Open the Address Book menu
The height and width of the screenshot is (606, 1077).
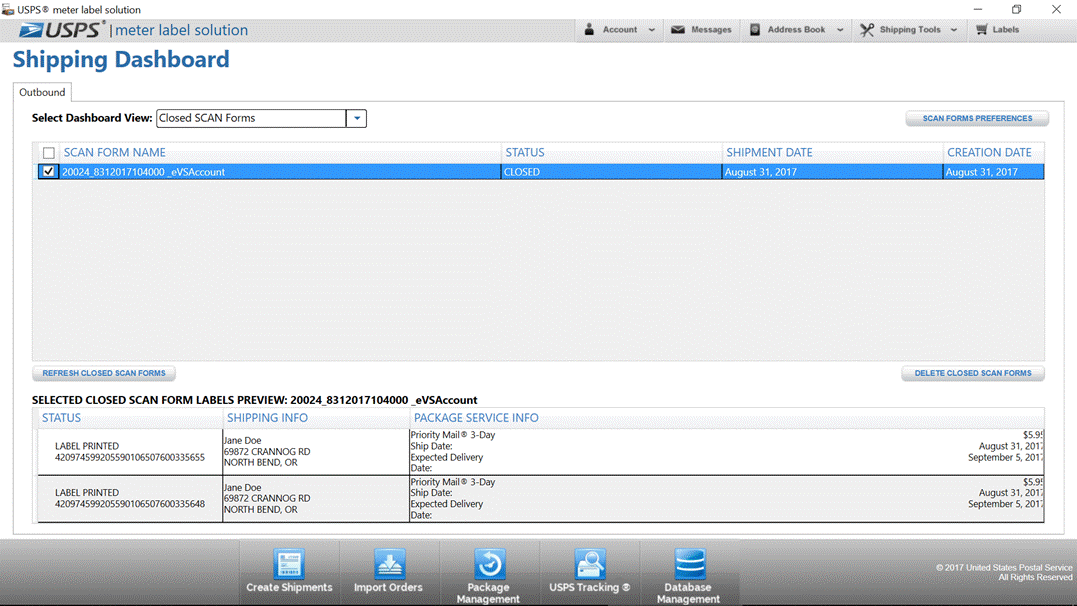(x=796, y=30)
